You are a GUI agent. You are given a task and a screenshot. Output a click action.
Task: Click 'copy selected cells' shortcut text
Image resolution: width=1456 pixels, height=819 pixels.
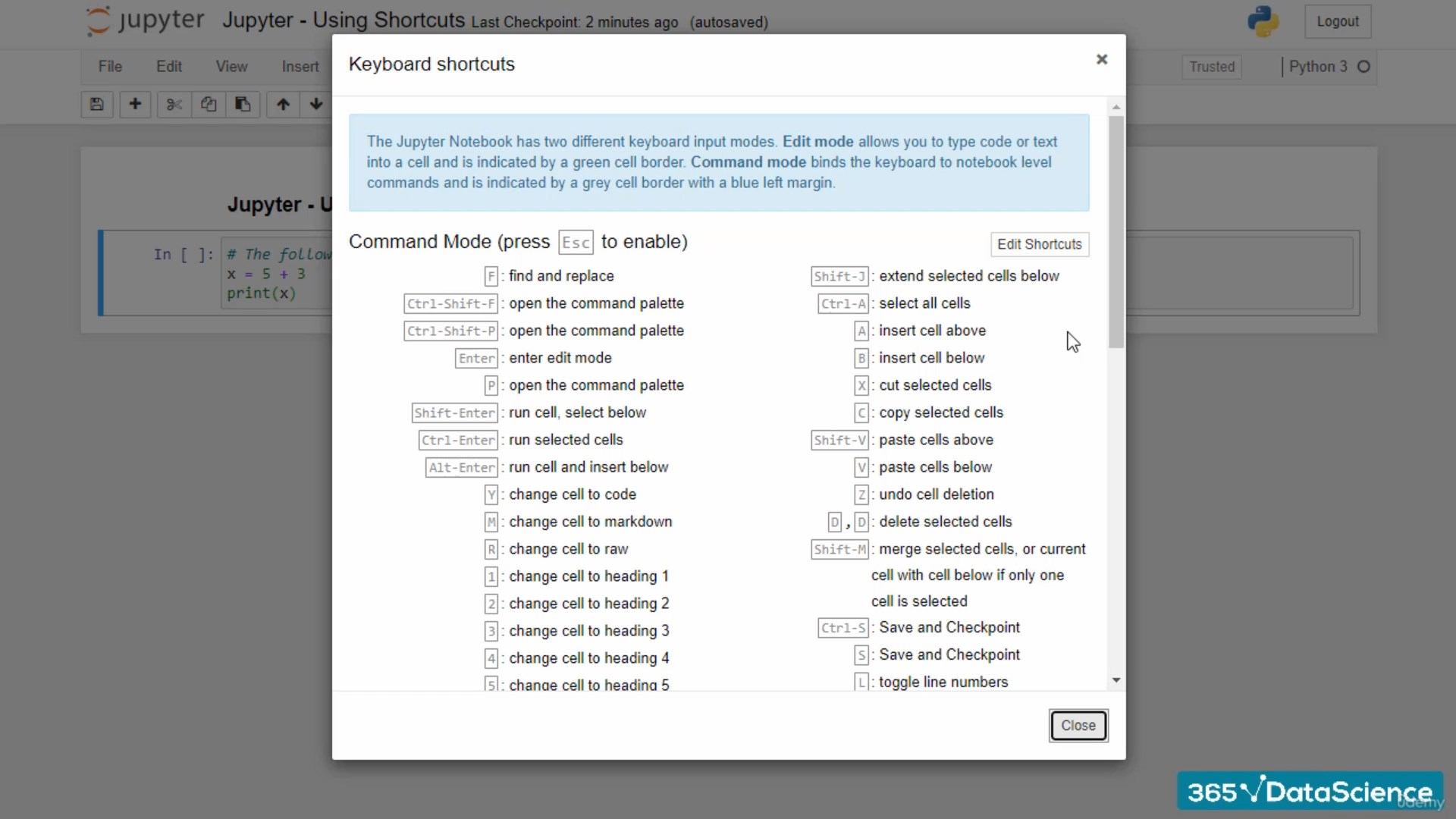point(941,413)
